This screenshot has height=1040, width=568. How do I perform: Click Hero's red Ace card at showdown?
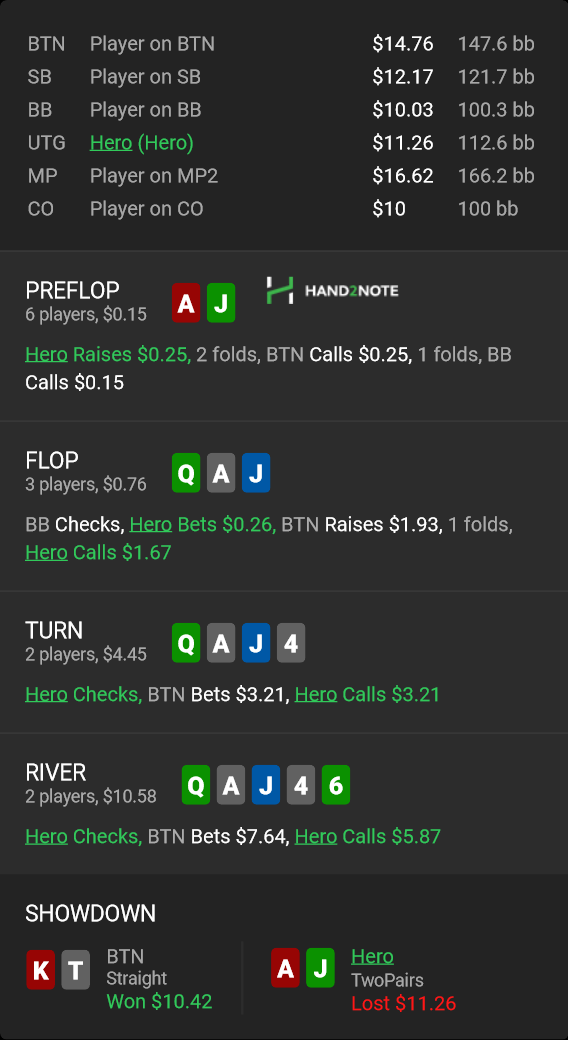point(285,968)
